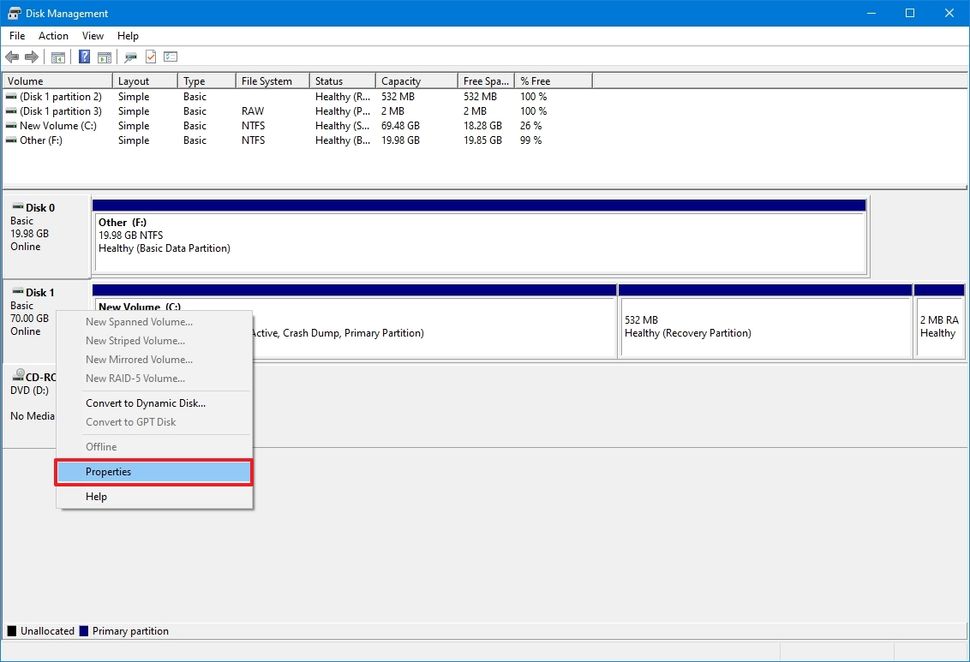The width and height of the screenshot is (970, 662).
Task: Open Help via blue question mark icon
Action: [85, 57]
